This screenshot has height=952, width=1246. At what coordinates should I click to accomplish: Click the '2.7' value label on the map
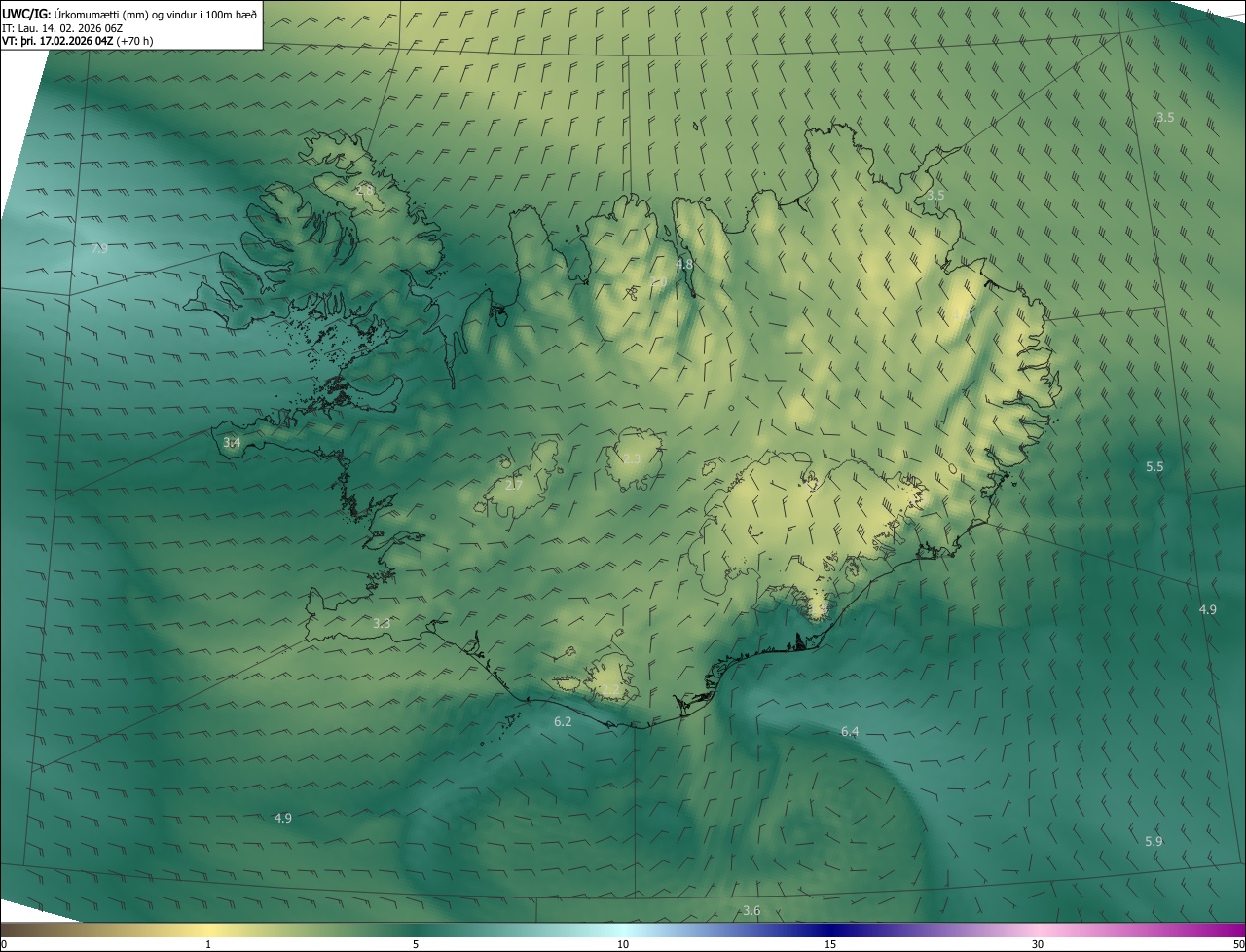pos(513,485)
